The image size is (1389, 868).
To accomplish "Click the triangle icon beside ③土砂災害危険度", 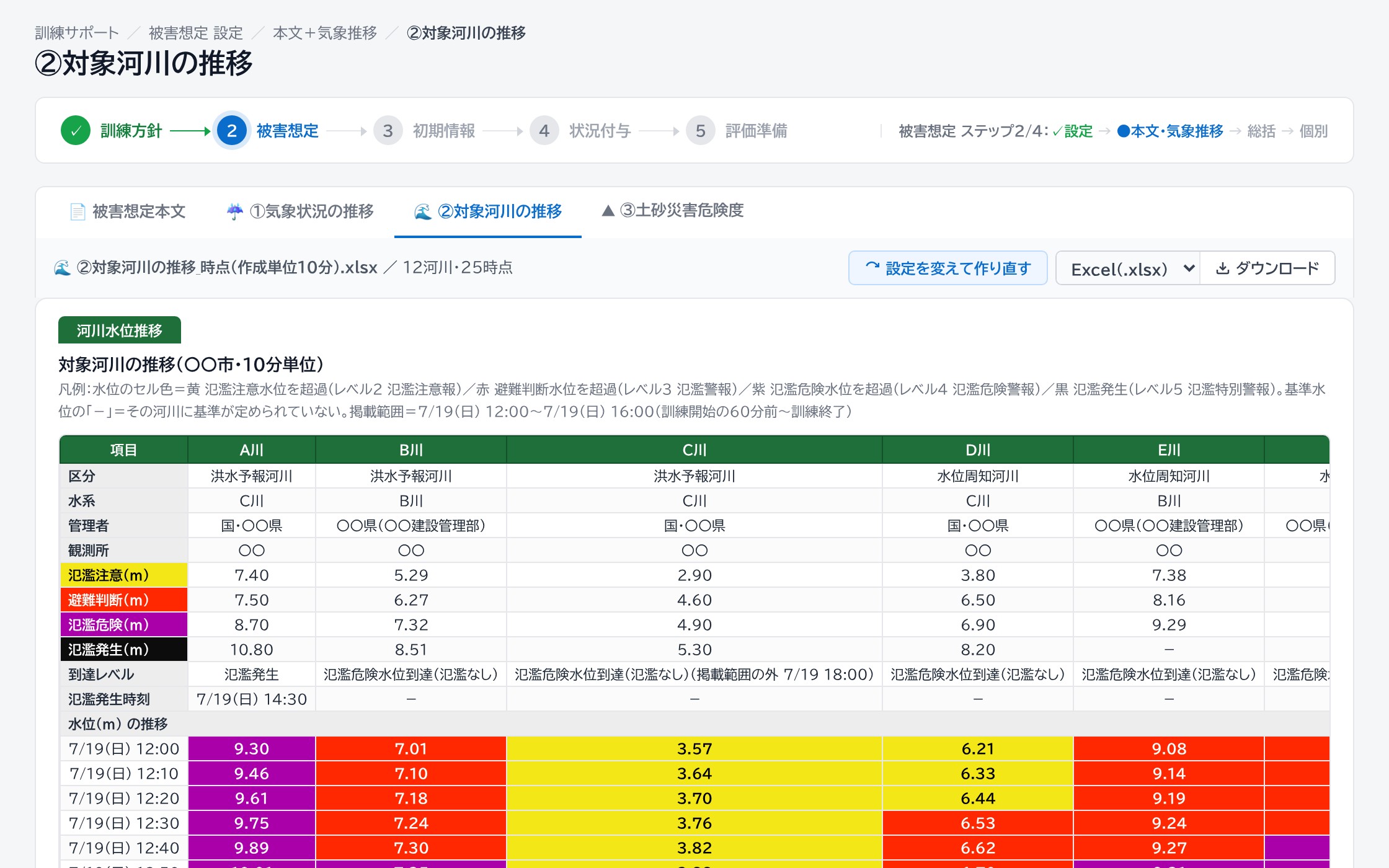I will pos(608,211).
